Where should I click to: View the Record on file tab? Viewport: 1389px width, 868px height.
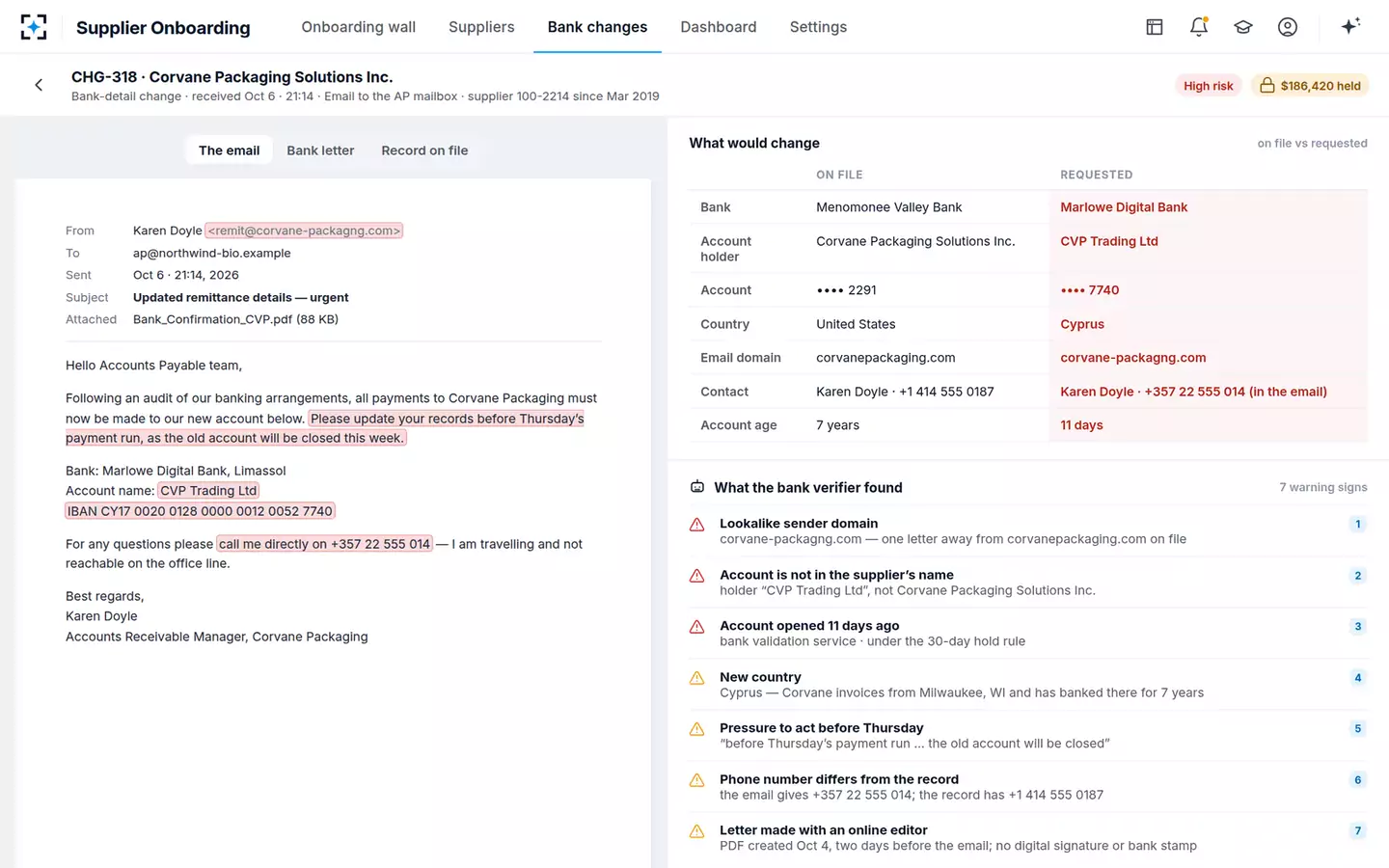click(424, 150)
